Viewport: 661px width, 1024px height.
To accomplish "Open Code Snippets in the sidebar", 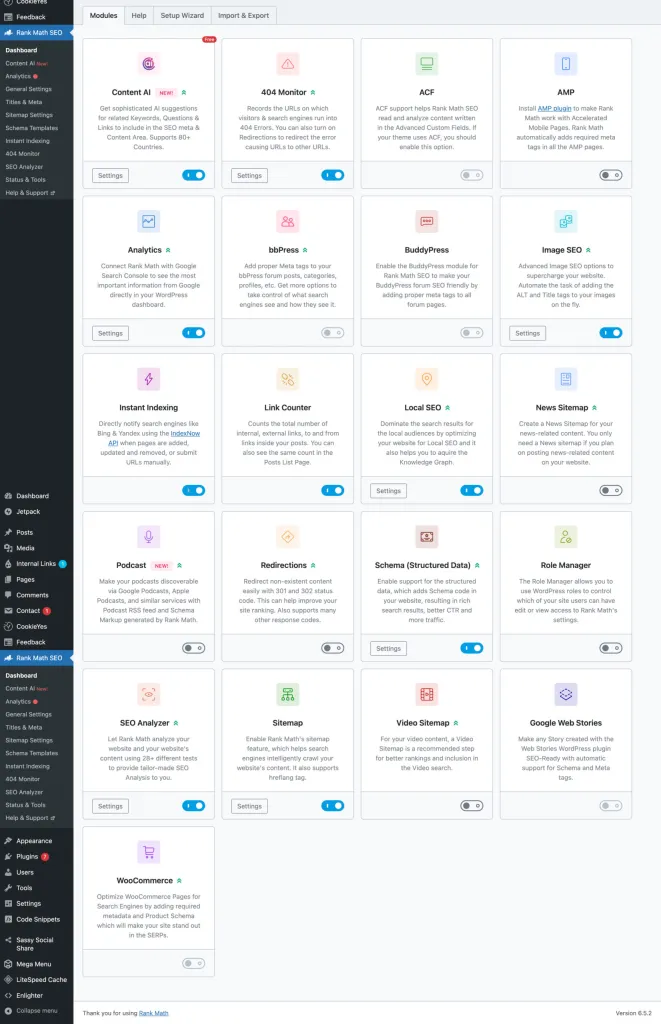I will (x=37, y=920).
